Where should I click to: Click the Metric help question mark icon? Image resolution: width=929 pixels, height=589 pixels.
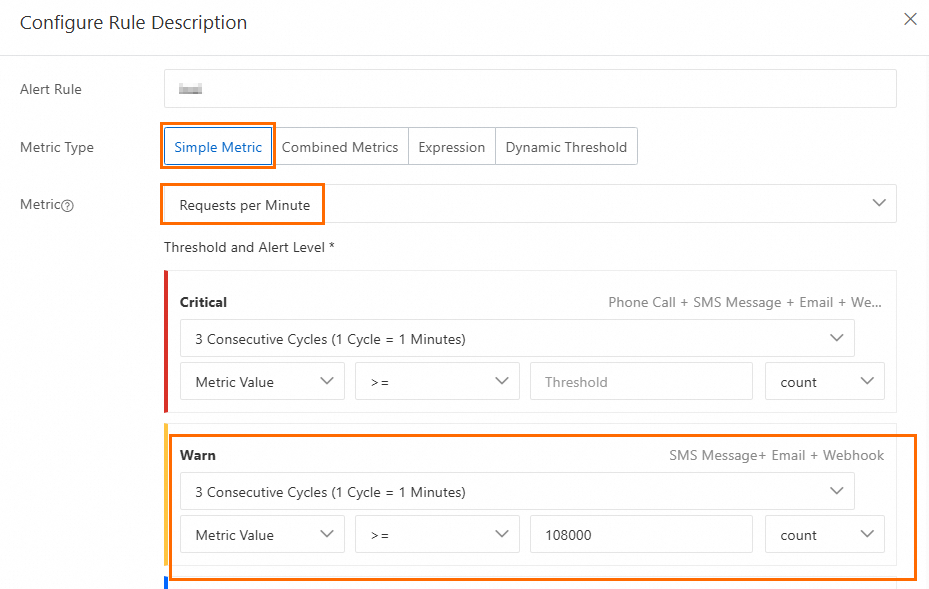pyautogui.click(x=68, y=206)
